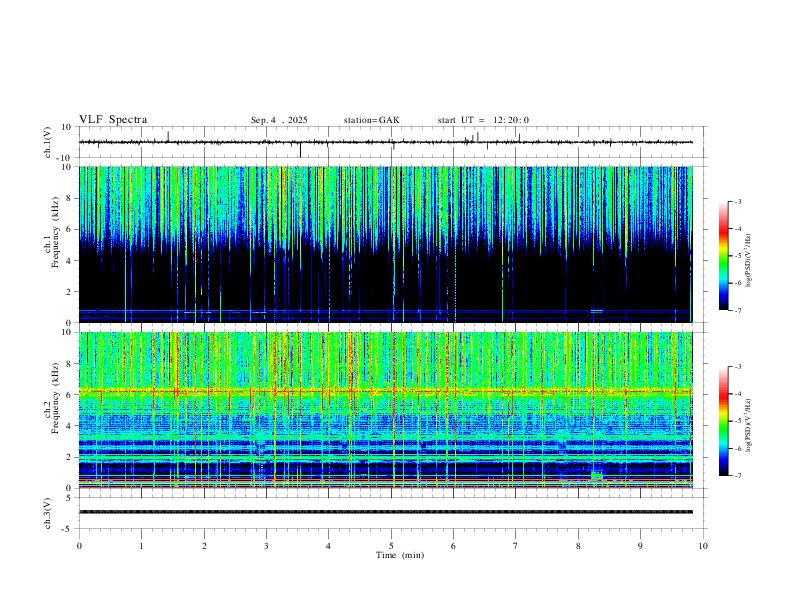
Task: Click the "-7" label on ch.1 colorbar
Action: coord(737,311)
